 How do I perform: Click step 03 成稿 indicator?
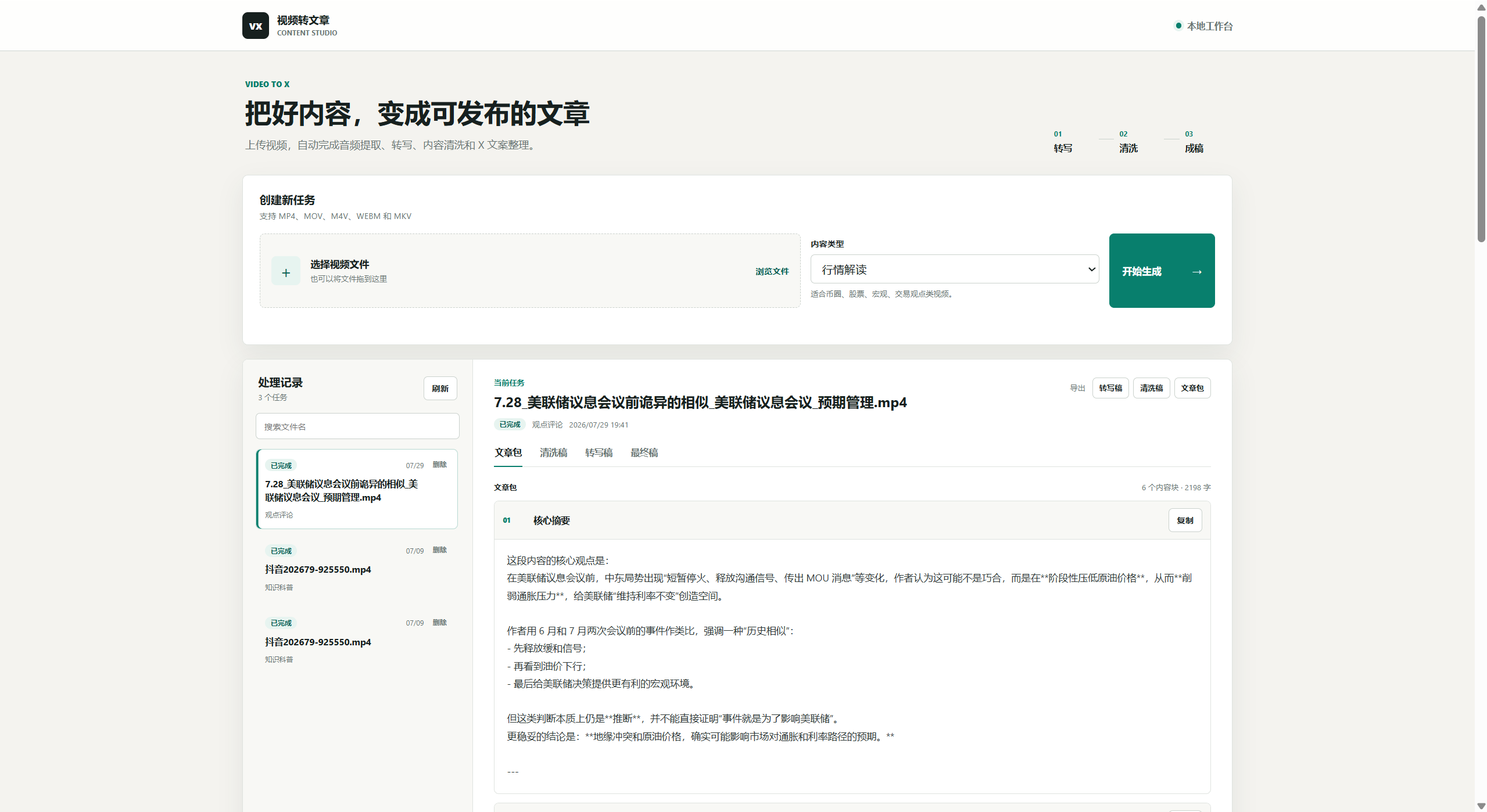click(1194, 142)
